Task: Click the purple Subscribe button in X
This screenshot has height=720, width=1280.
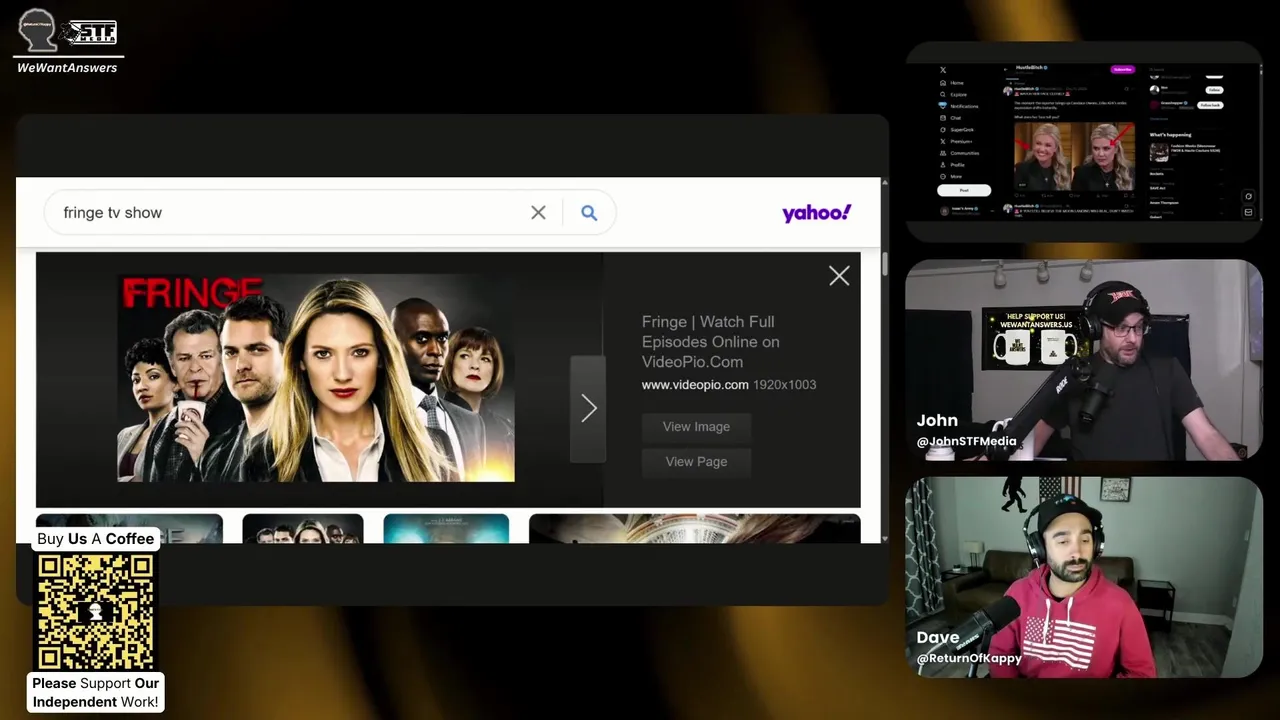Action: tap(1123, 69)
